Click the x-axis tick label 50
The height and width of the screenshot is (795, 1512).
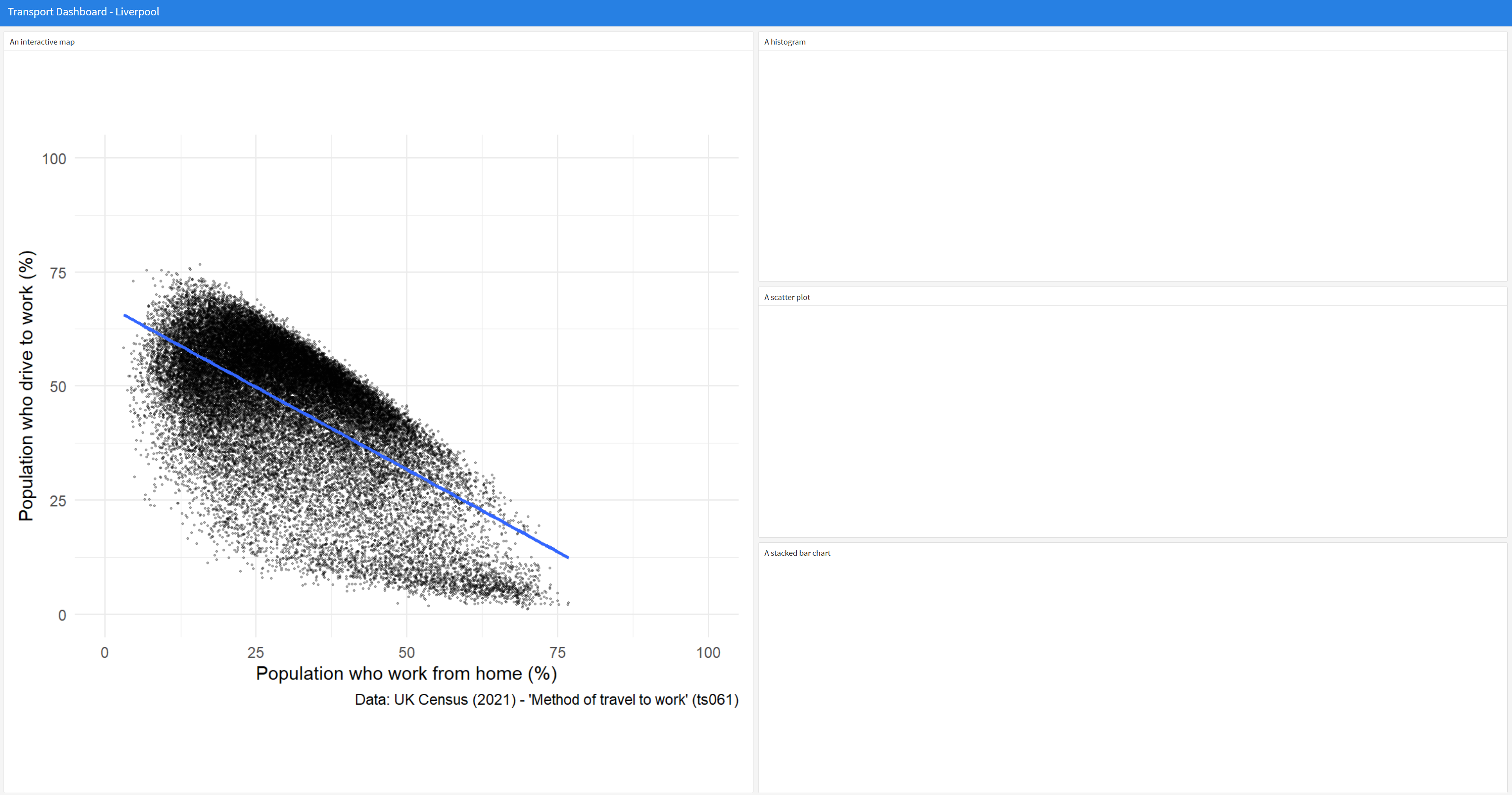point(406,652)
